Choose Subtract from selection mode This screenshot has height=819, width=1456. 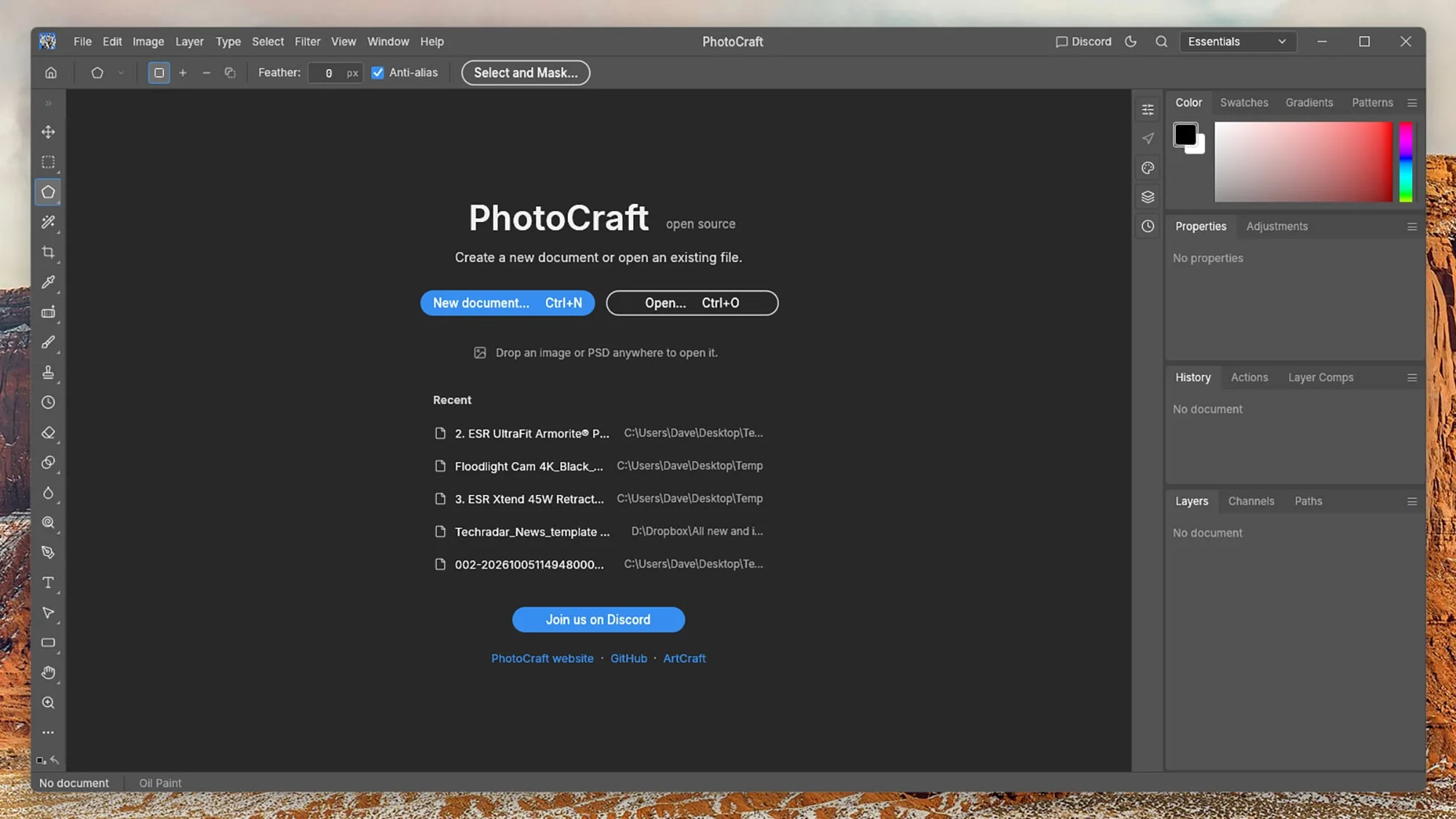[x=206, y=73]
